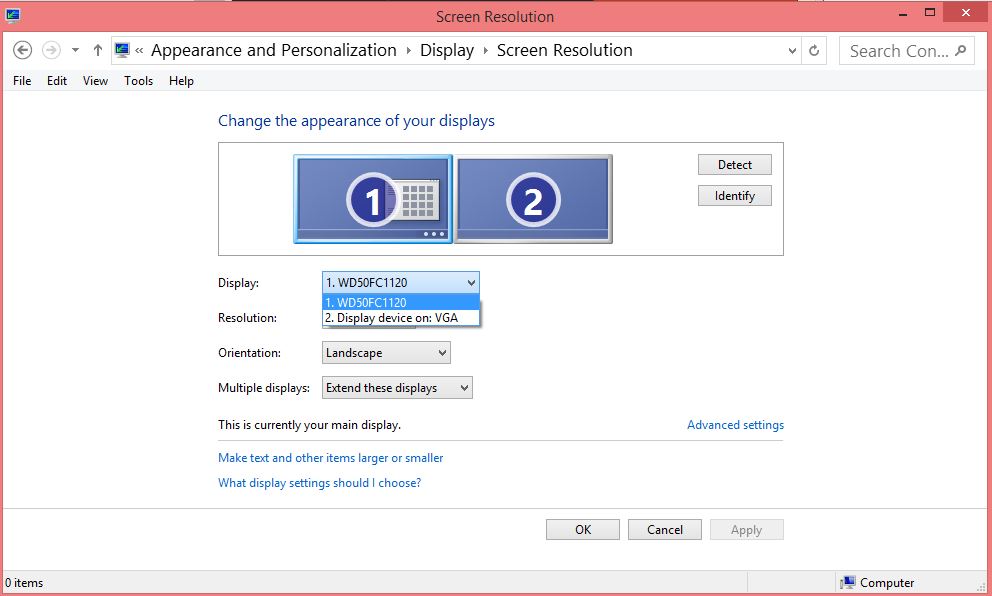Click the Screen Resolution icon in the address bar
This screenshot has width=992, height=596.
[x=121, y=48]
